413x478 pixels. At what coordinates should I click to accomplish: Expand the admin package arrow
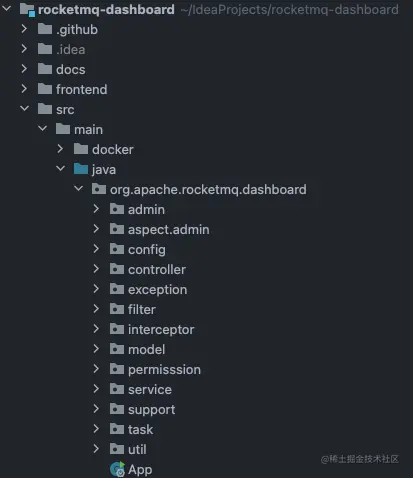pyautogui.click(x=96, y=209)
